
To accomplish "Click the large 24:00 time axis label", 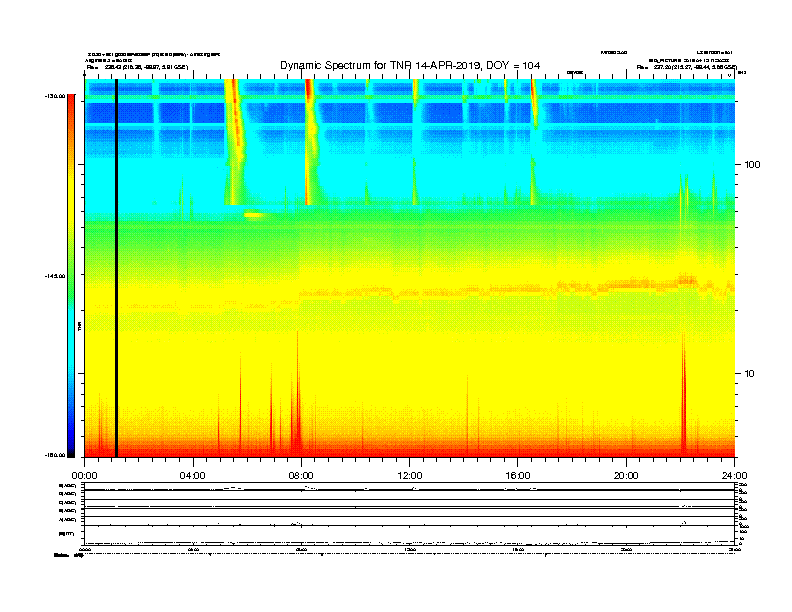I will (734, 476).
